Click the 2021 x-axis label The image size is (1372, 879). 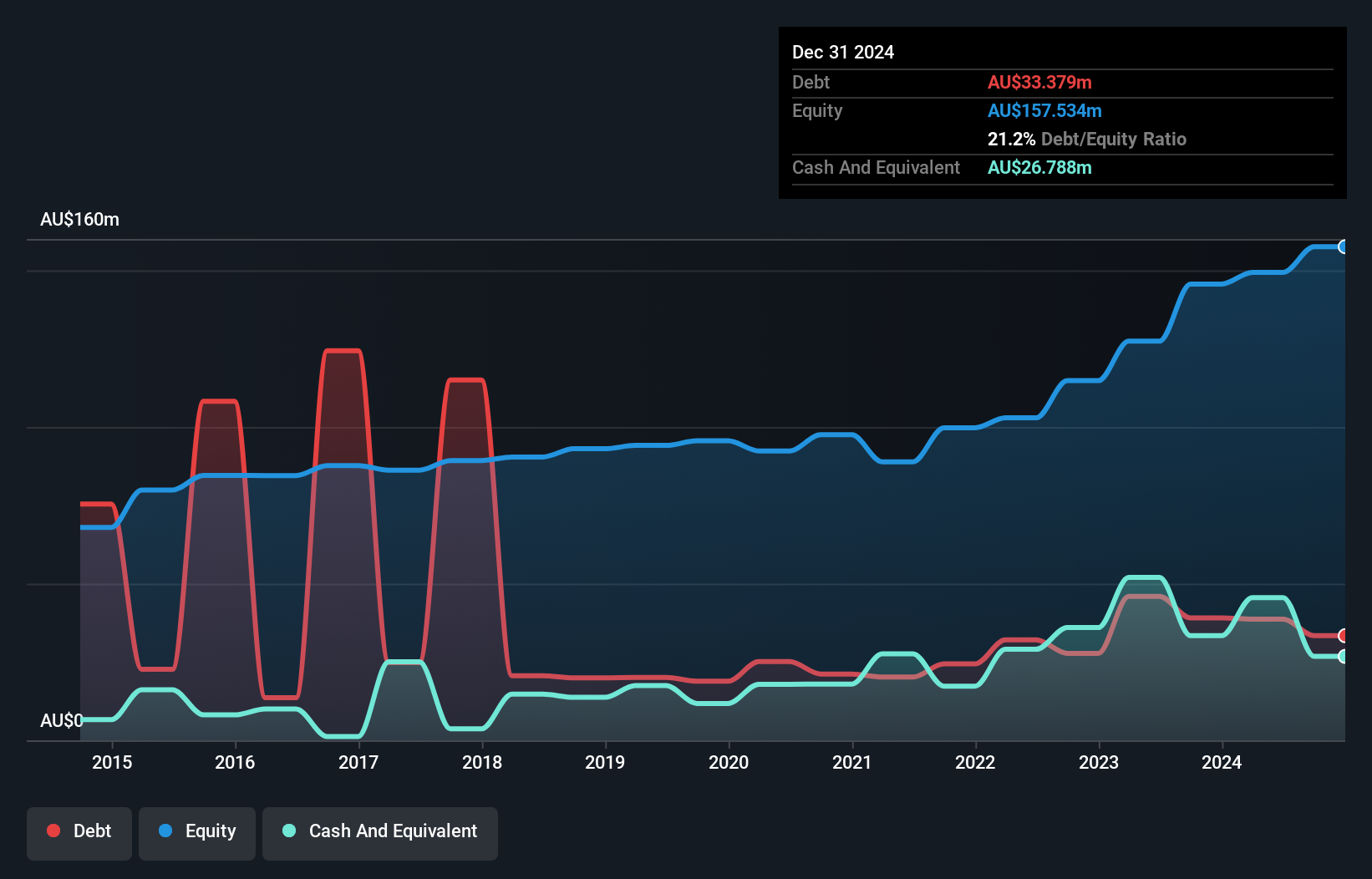852,762
